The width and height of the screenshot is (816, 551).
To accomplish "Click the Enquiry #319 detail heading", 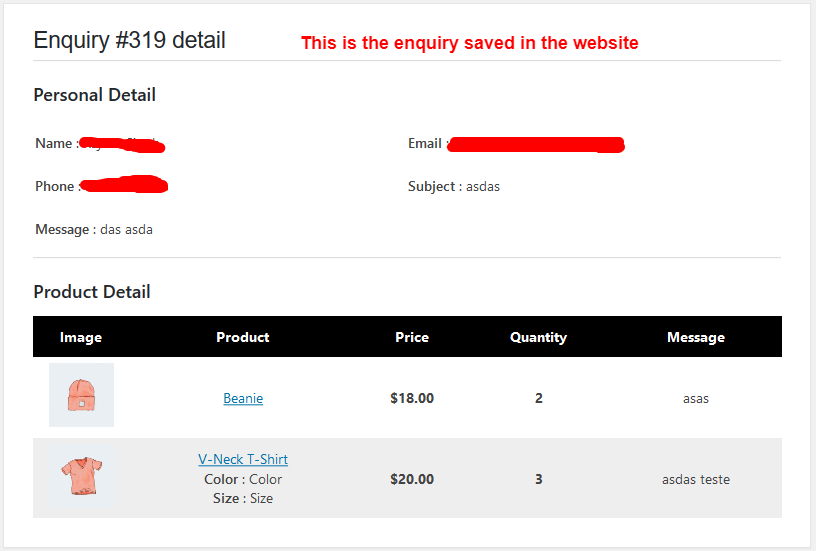I will pos(129,40).
